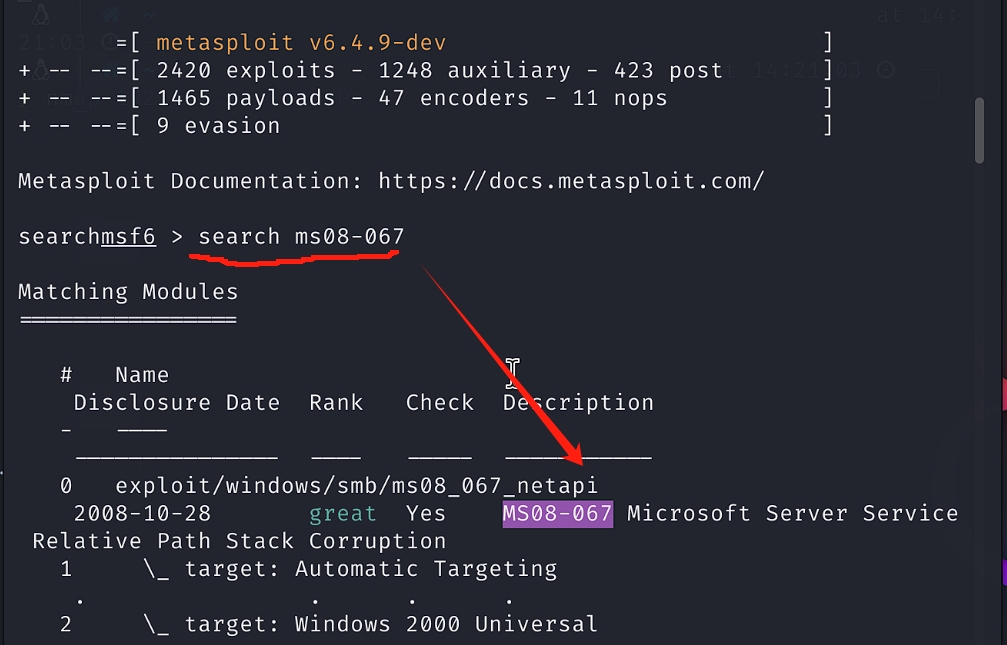The height and width of the screenshot is (645, 1007).
Task: Click the "Description" column header
Action: [578, 403]
